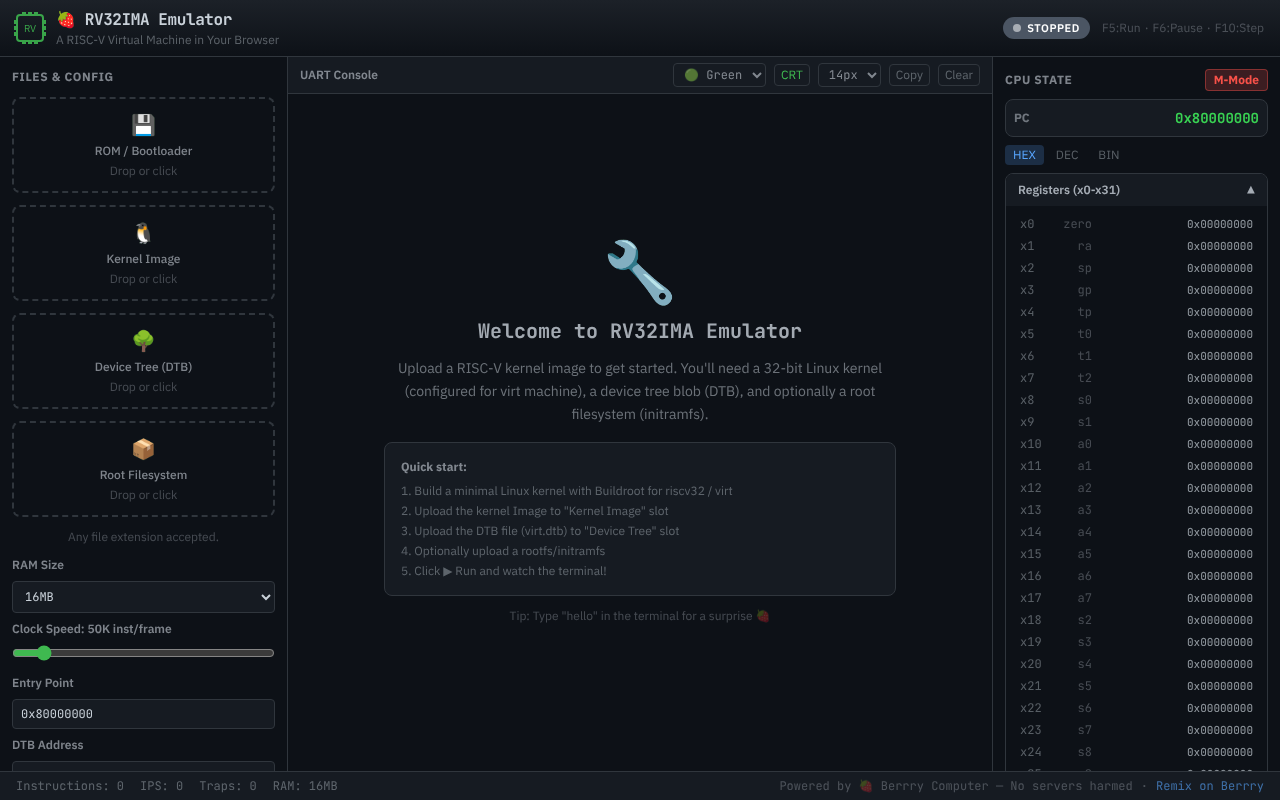Click the package Root Filesystem icon
The height and width of the screenshot is (800, 1280).
[x=143, y=449]
